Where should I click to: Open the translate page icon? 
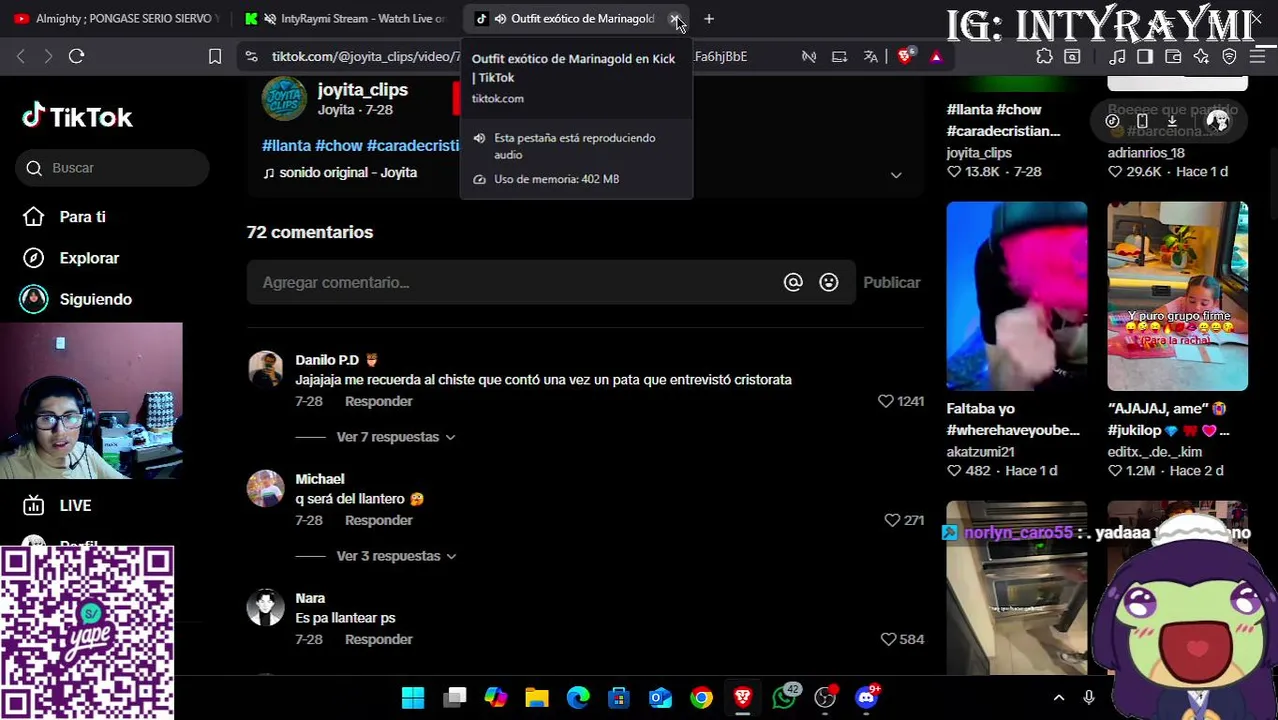point(871,57)
